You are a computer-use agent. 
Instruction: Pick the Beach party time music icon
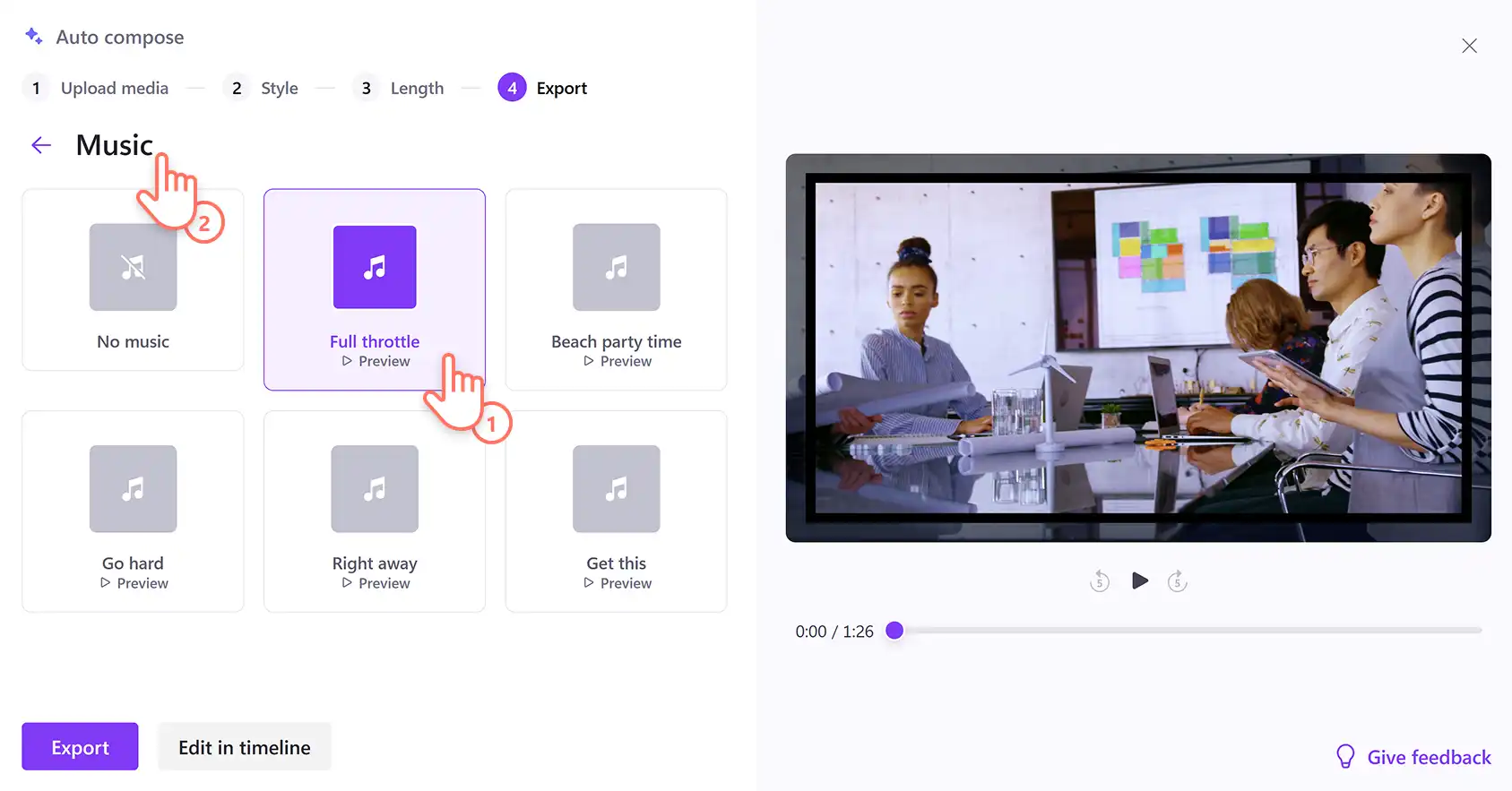617,267
